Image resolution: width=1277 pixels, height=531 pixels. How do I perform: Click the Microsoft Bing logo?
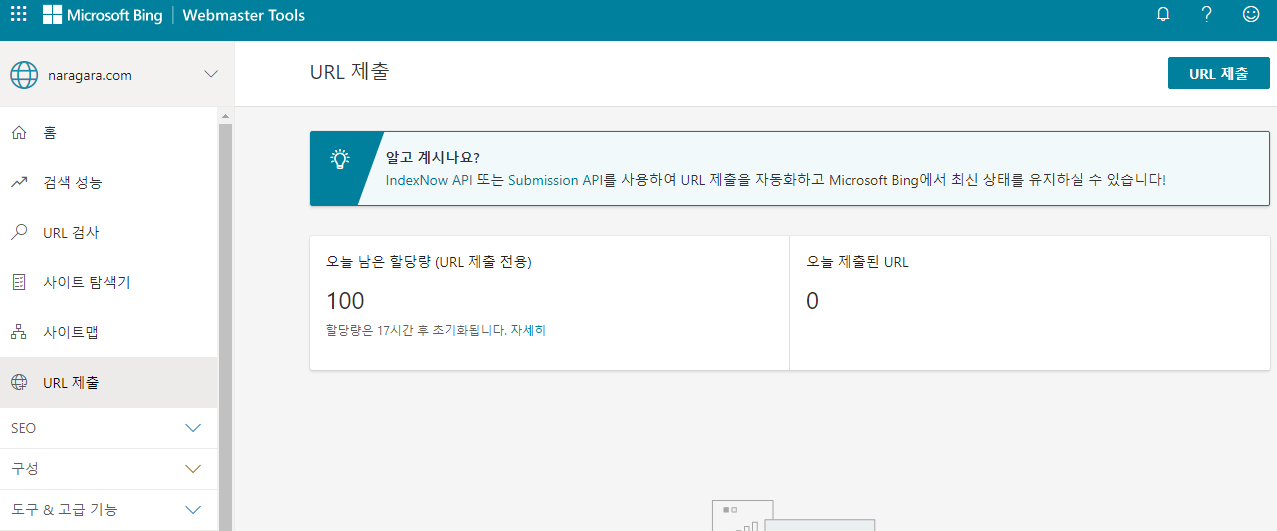point(102,15)
